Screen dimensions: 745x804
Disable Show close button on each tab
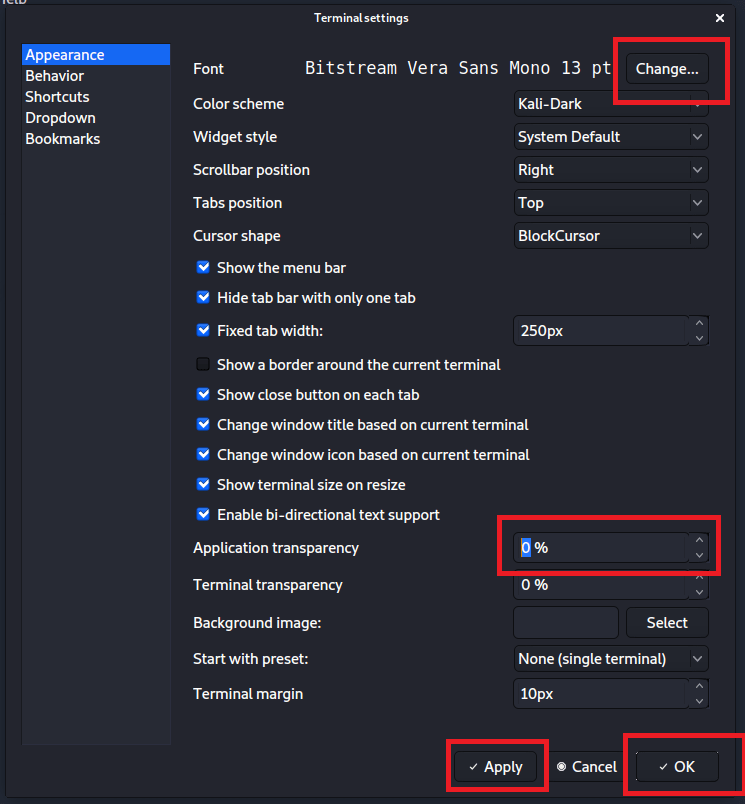(x=204, y=395)
